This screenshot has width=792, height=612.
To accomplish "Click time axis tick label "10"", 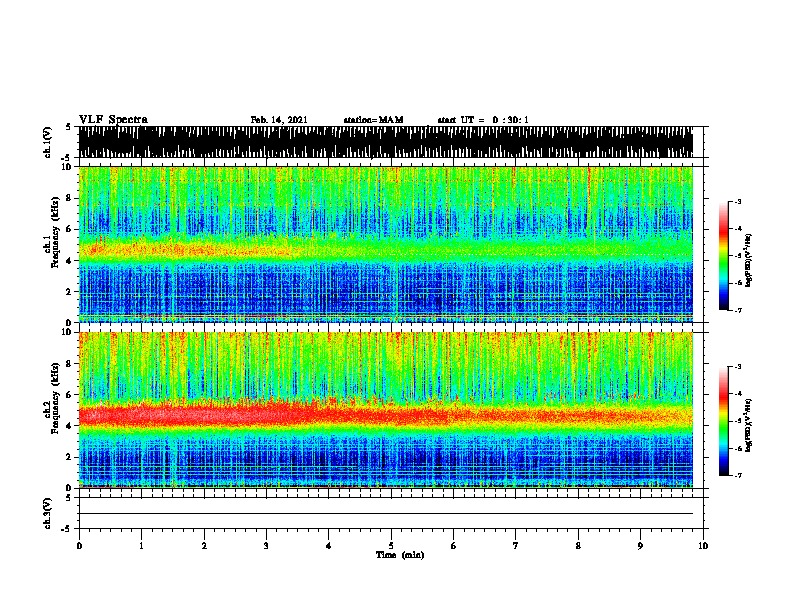I will [x=703, y=546].
